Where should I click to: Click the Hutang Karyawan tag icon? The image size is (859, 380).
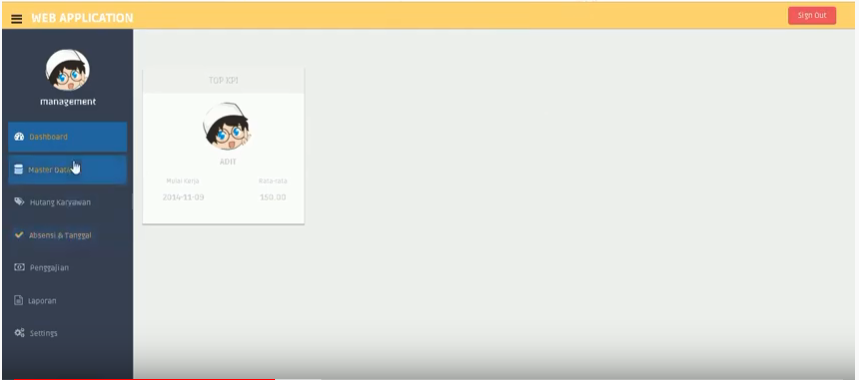point(19,201)
